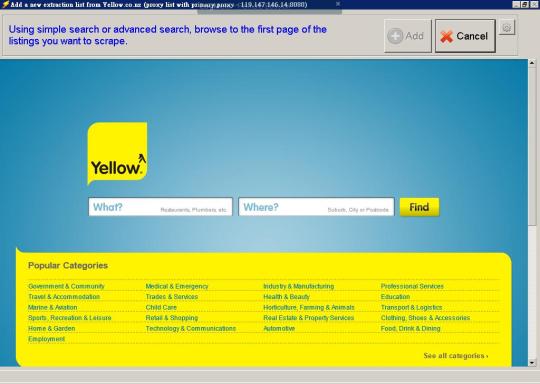Open Home & Garden category
This screenshot has width=540, height=384.
point(52,329)
